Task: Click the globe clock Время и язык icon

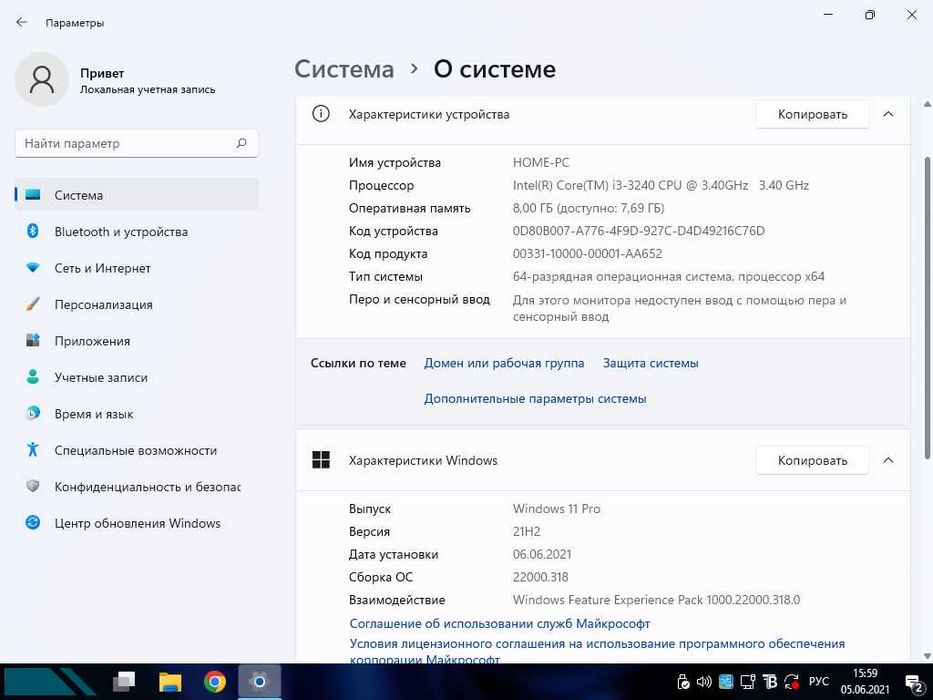Action: [x=33, y=413]
